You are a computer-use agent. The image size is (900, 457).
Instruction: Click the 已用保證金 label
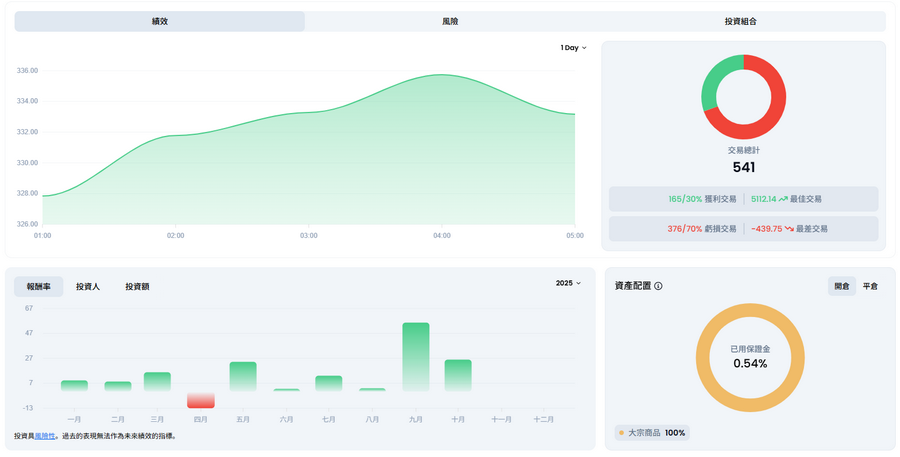(x=750, y=349)
